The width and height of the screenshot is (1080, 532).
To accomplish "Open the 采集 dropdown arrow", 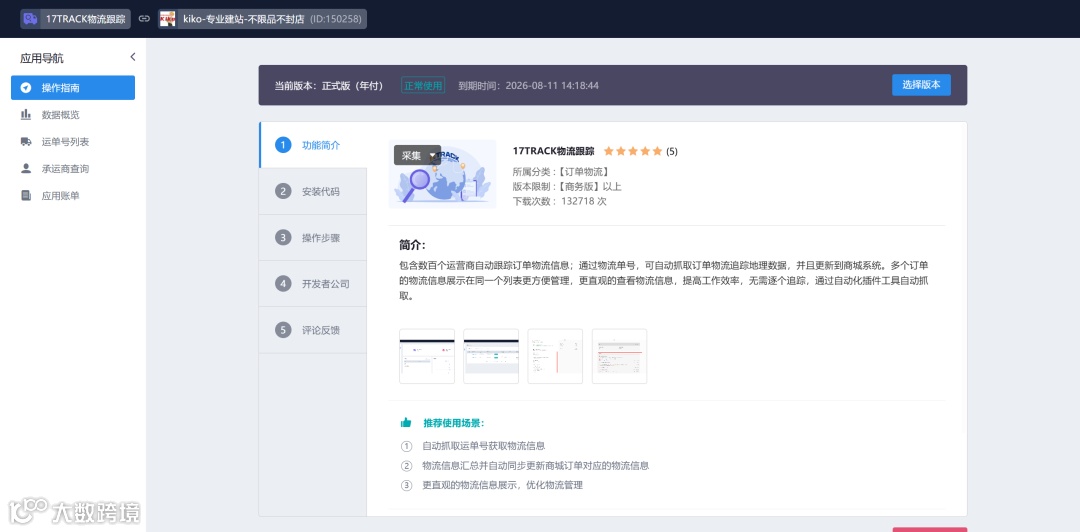I will tap(433, 155).
